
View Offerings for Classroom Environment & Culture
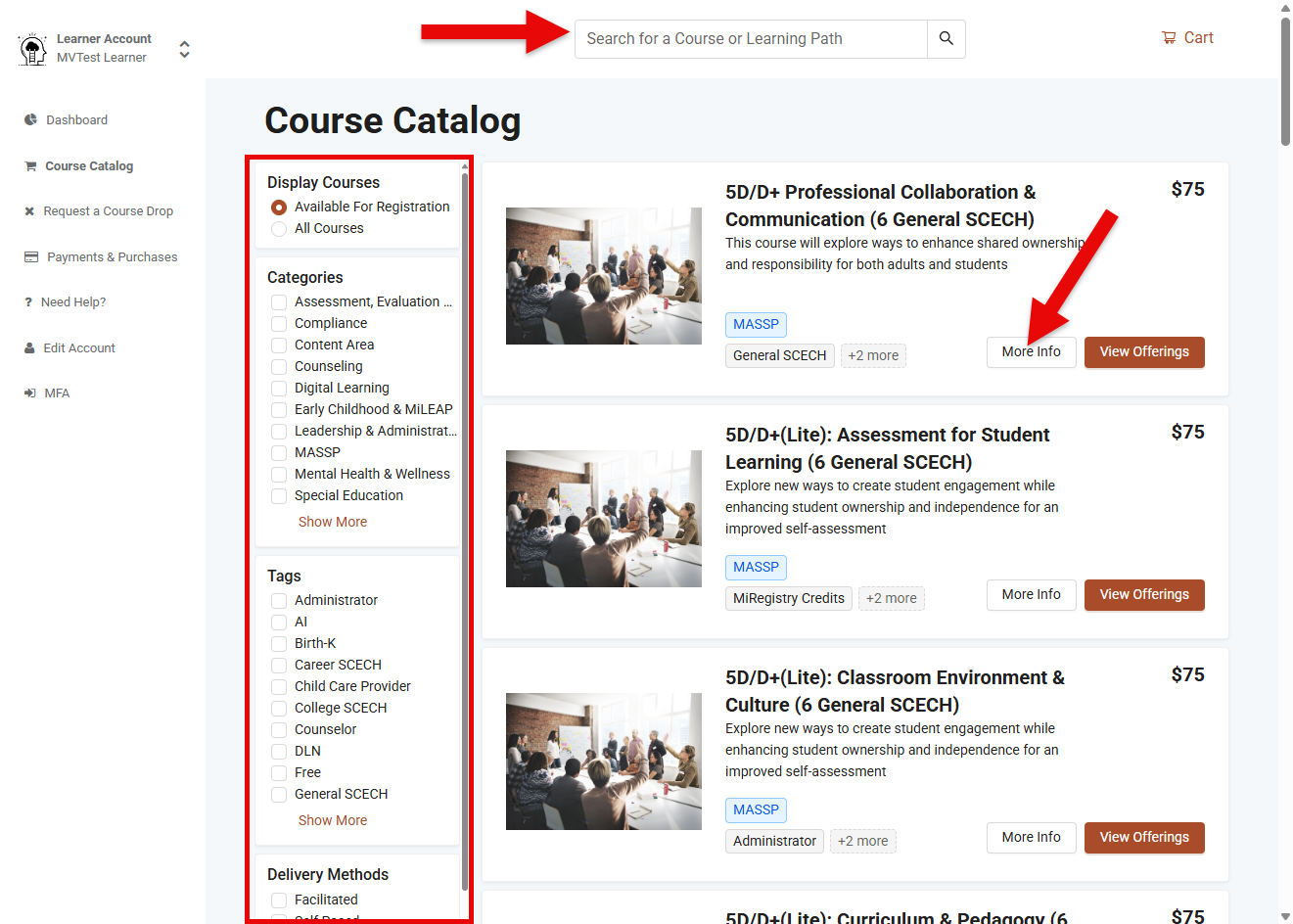click(1144, 838)
